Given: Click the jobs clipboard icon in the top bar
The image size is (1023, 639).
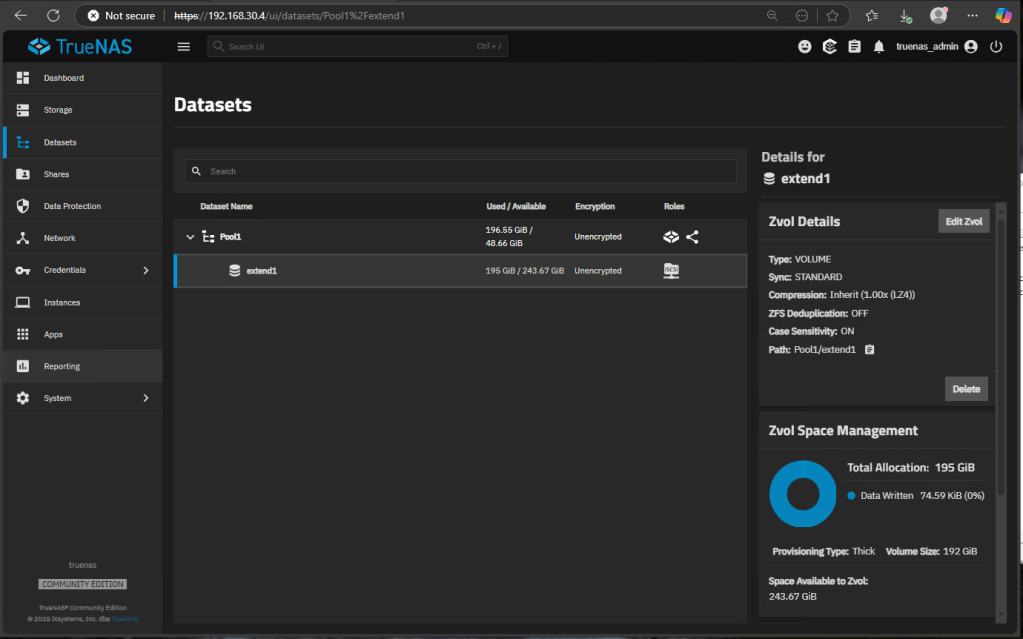Looking at the screenshot, I should pyautogui.click(x=854, y=47).
